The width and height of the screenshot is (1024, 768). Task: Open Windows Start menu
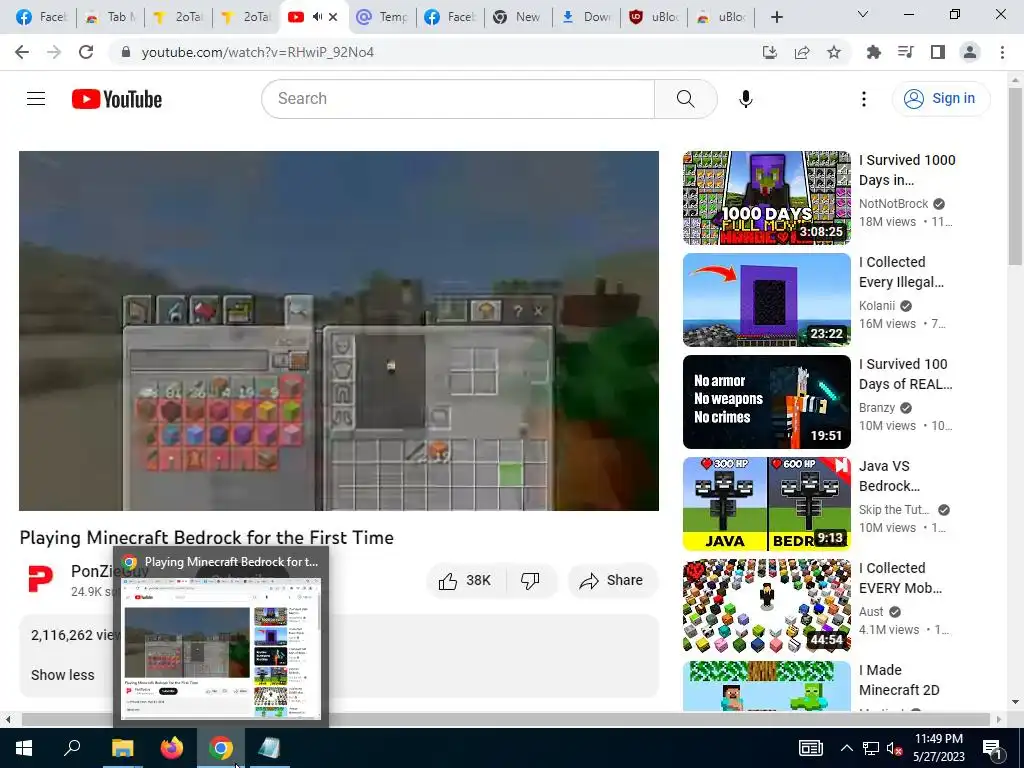pyautogui.click(x=24, y=748)
